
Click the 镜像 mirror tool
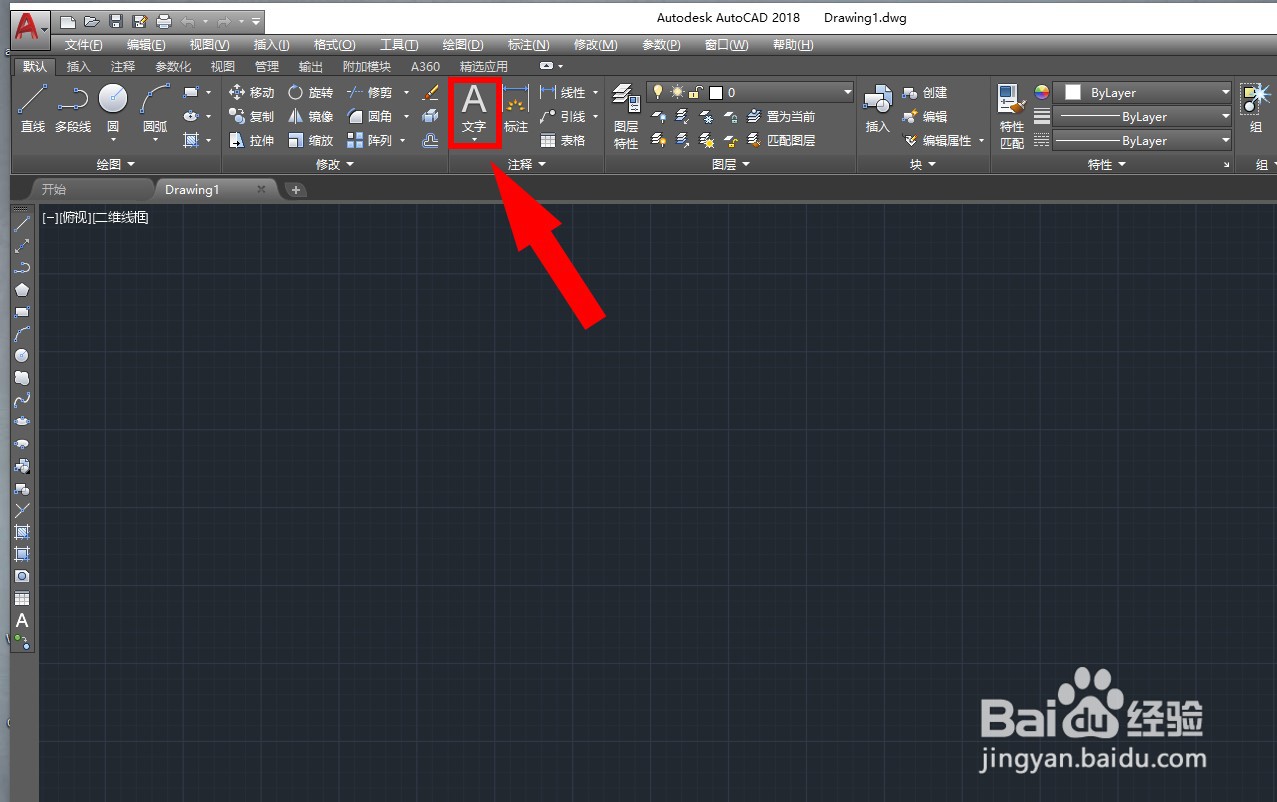pyautogui.click(x=310, y=116)
